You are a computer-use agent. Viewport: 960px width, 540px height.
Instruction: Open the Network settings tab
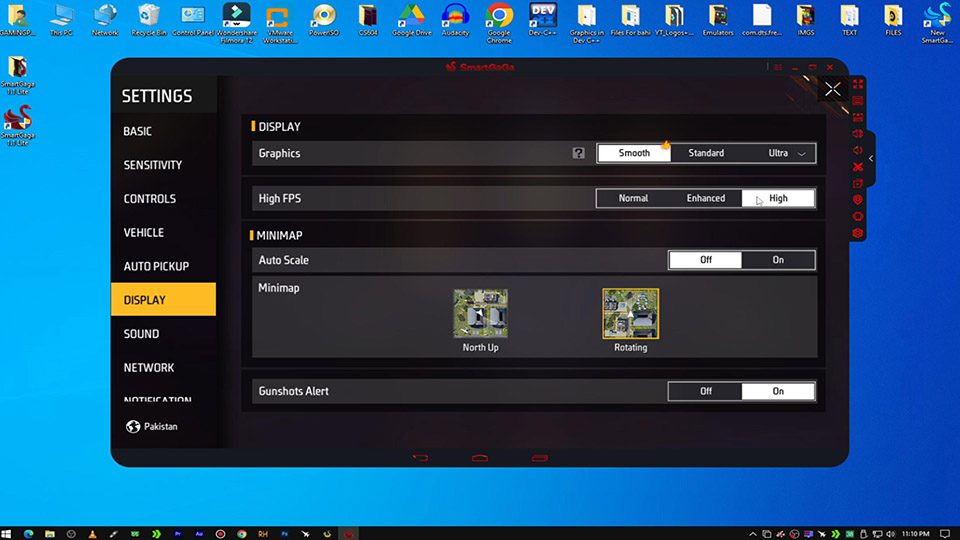click(163, 367)
